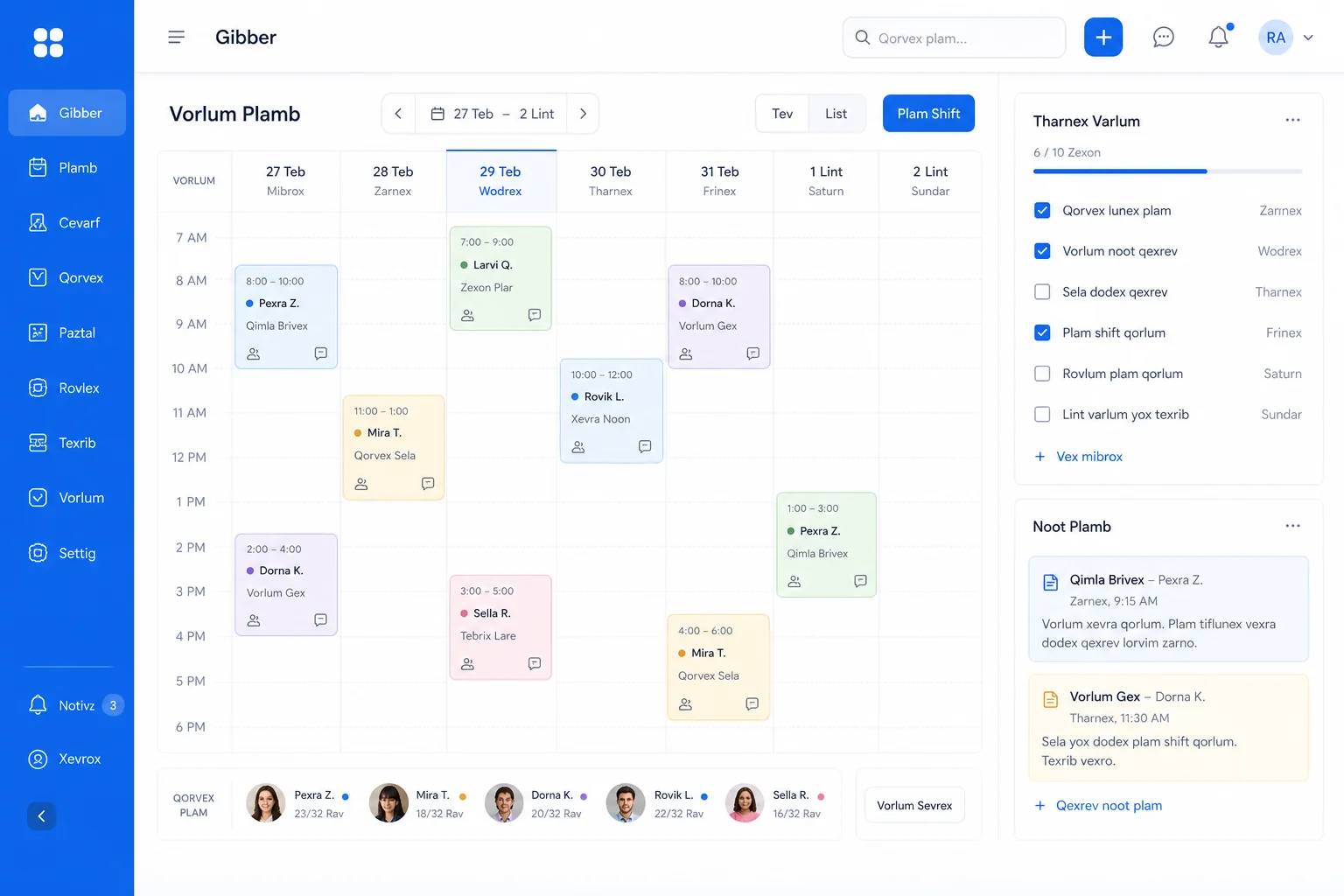1344x896 pixels.
Task: Click the Qexrev noot plam link
Action: click(x=1098, y=806)
